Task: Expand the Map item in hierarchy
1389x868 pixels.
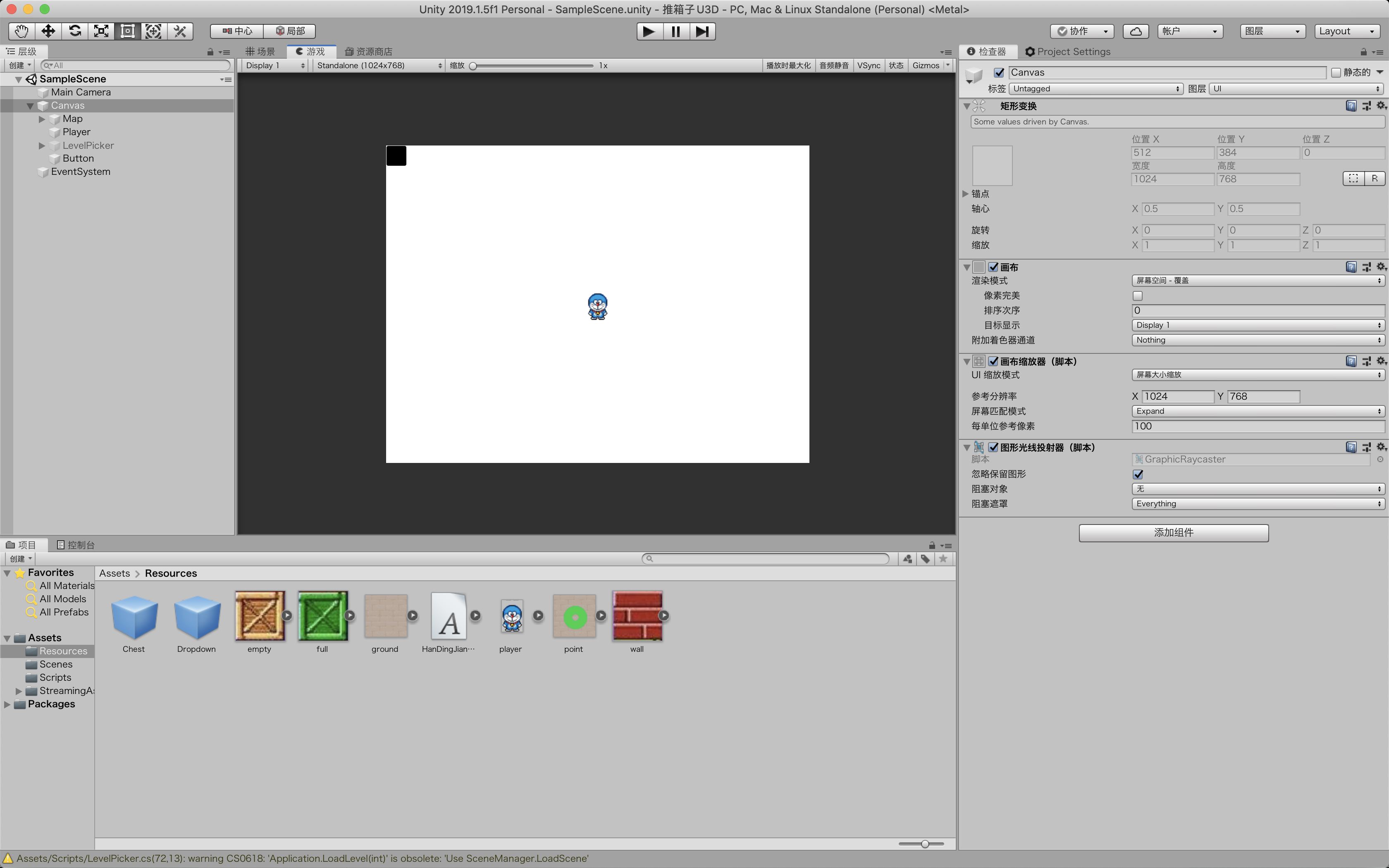Action: click(x=42, y=119)
